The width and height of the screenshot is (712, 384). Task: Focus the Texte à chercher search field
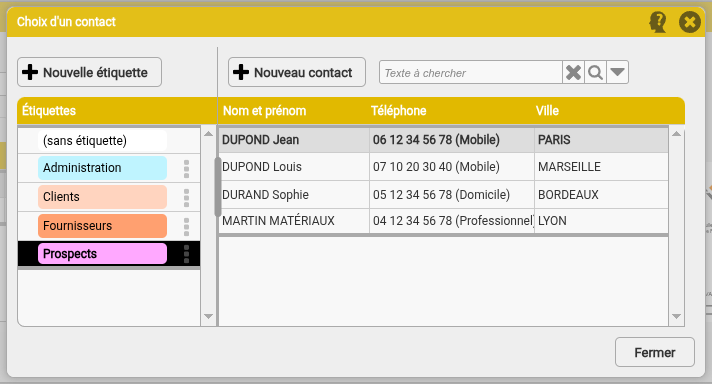click(471, 73)
